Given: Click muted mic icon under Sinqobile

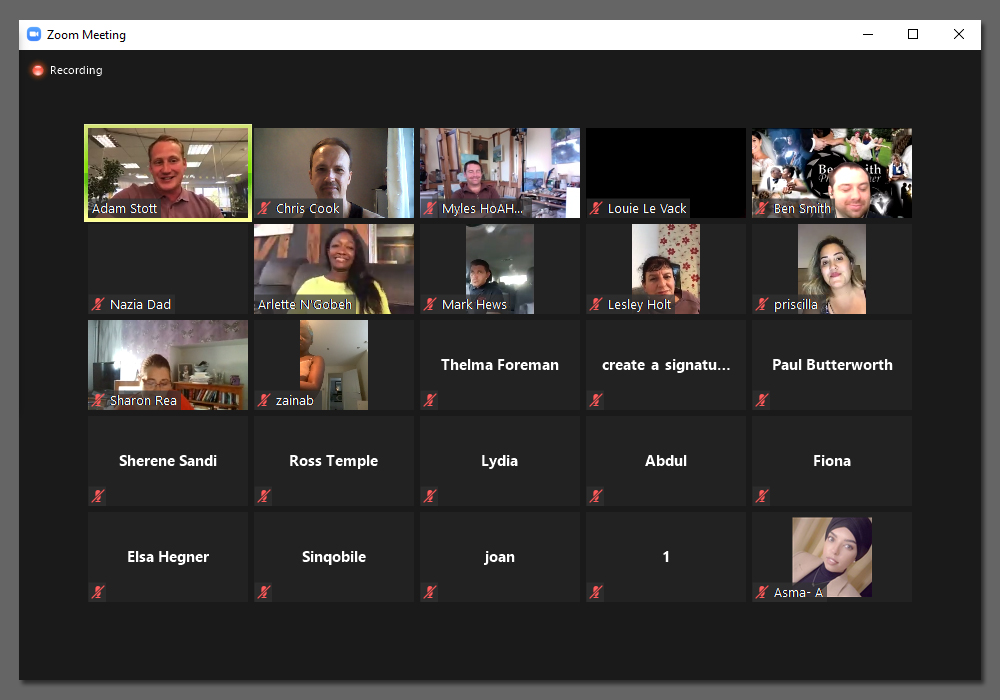Looking at the screenshot, I should click(264, 592).
